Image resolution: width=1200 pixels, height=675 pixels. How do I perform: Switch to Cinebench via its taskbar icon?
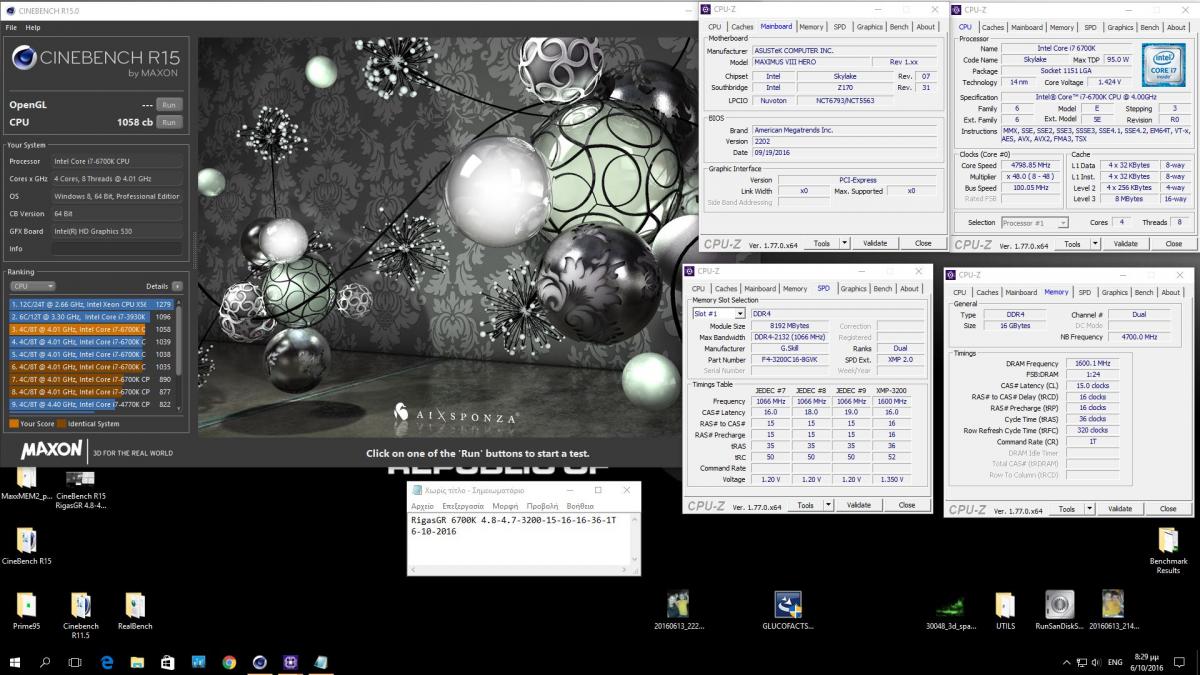click(260, 662)
